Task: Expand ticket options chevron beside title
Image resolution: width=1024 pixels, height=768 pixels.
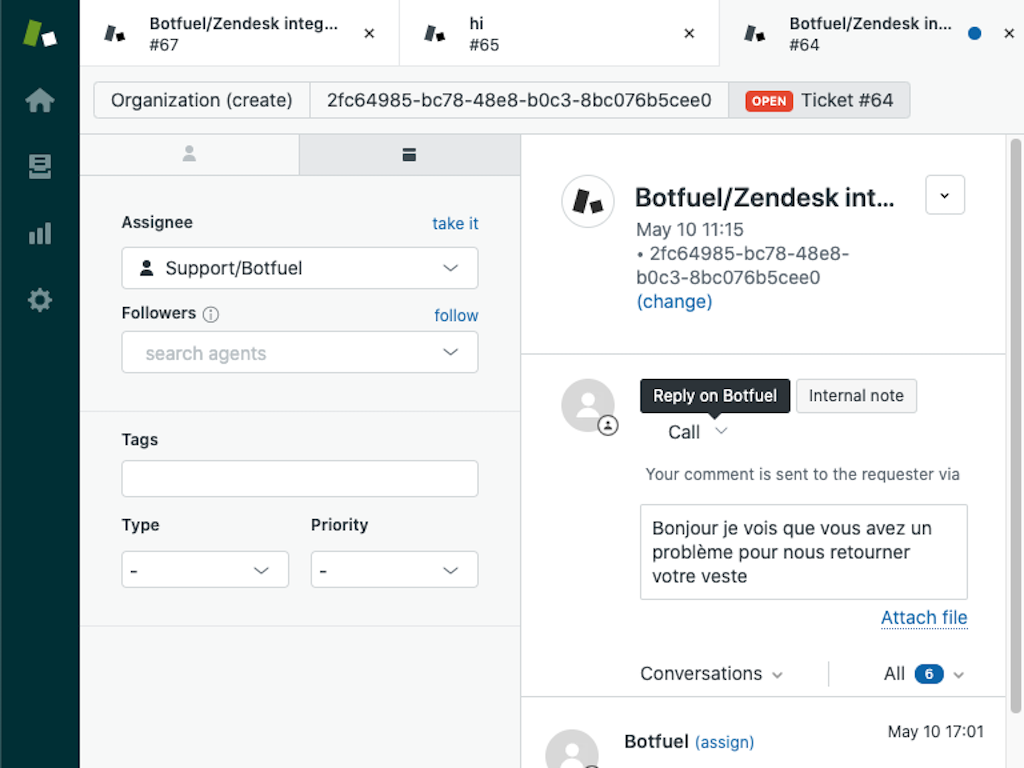Action: 945,195
